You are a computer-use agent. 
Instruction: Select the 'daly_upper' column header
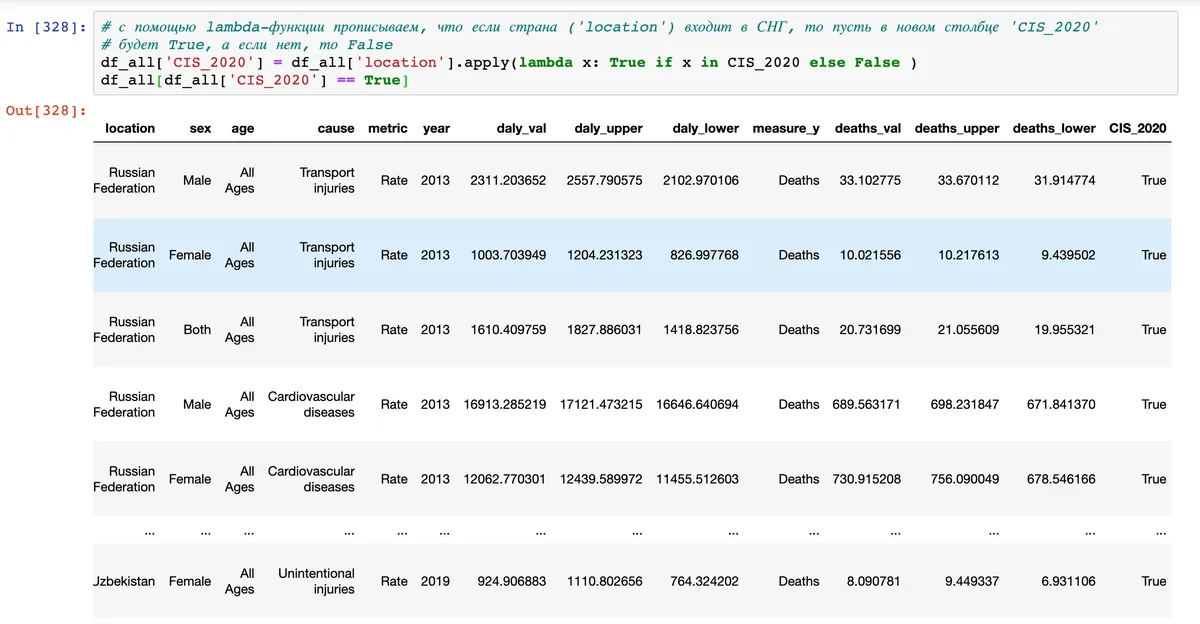608,128
